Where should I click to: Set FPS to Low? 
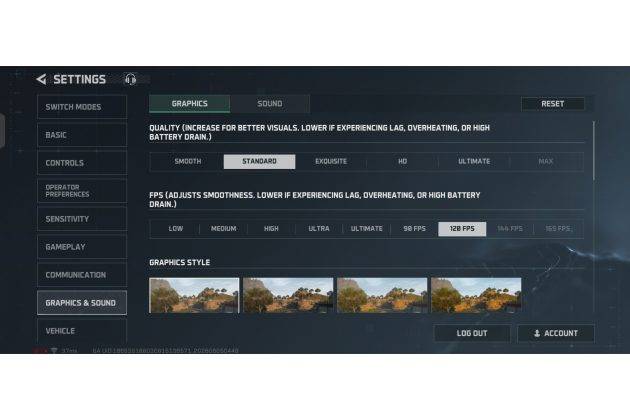(x=176, y=229)
